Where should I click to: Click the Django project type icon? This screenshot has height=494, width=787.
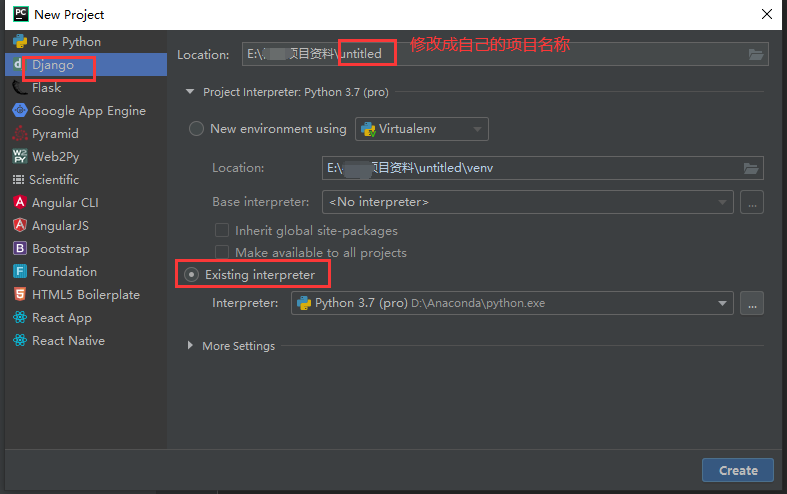[x=18, y=64]
